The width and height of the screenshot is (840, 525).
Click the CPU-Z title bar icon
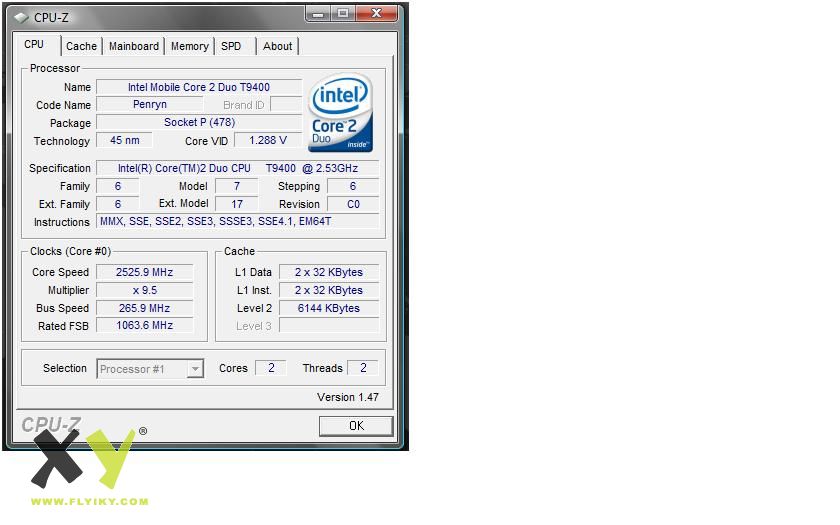[21, 18]
